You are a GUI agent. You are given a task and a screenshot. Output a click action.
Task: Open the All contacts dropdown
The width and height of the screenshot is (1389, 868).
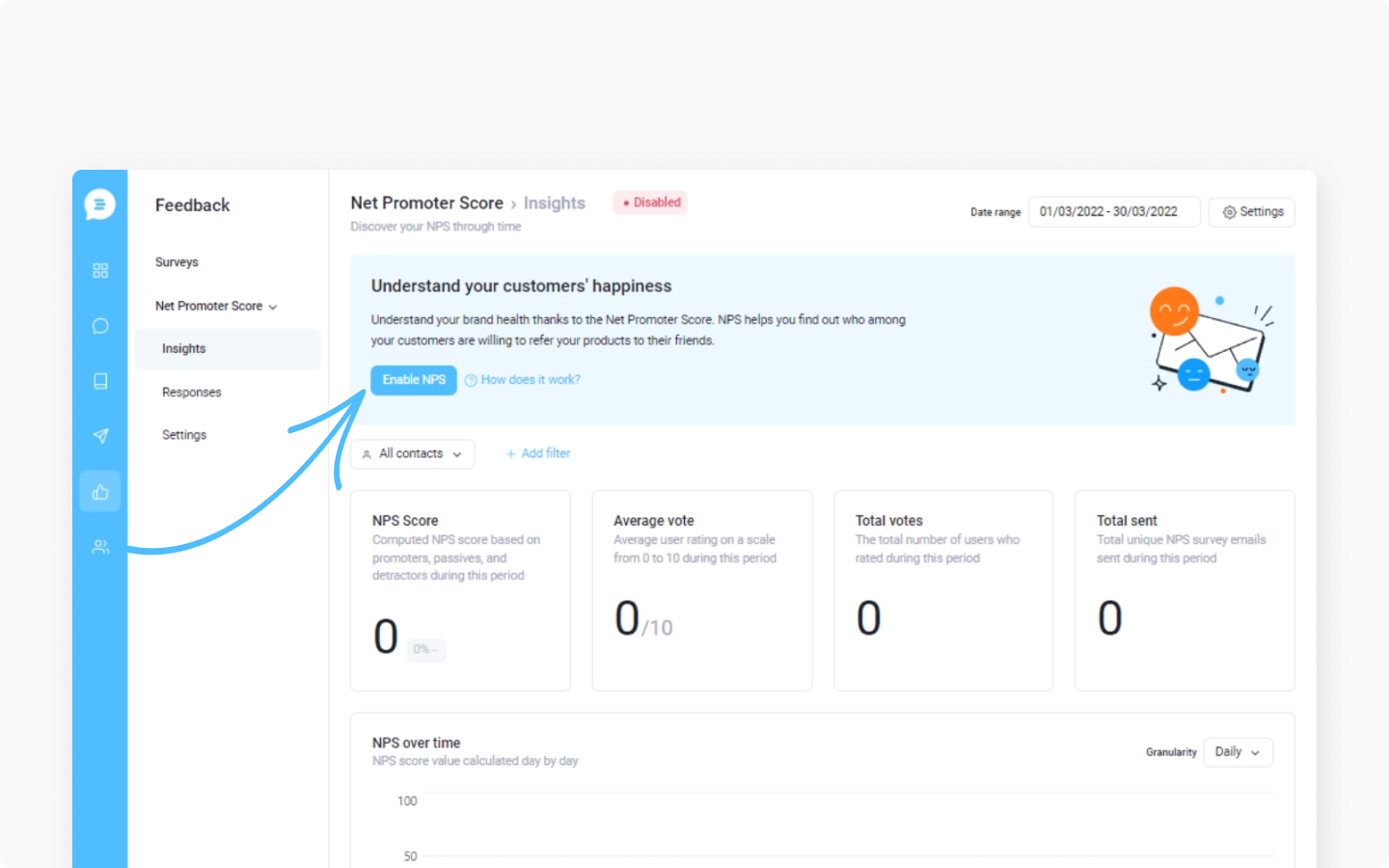pos(413,454)
